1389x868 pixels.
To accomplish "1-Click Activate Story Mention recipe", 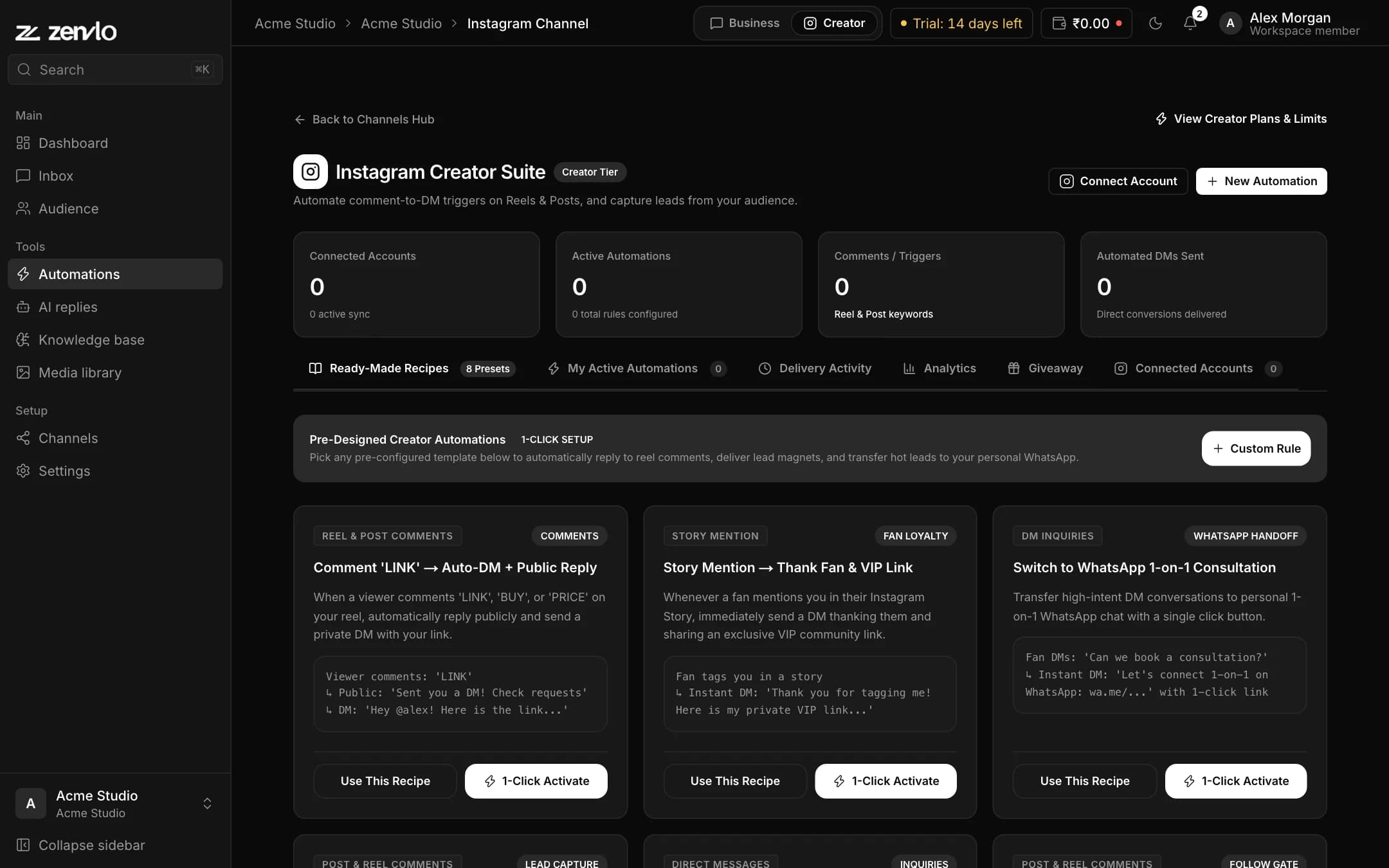I will [x=886, y=781].
